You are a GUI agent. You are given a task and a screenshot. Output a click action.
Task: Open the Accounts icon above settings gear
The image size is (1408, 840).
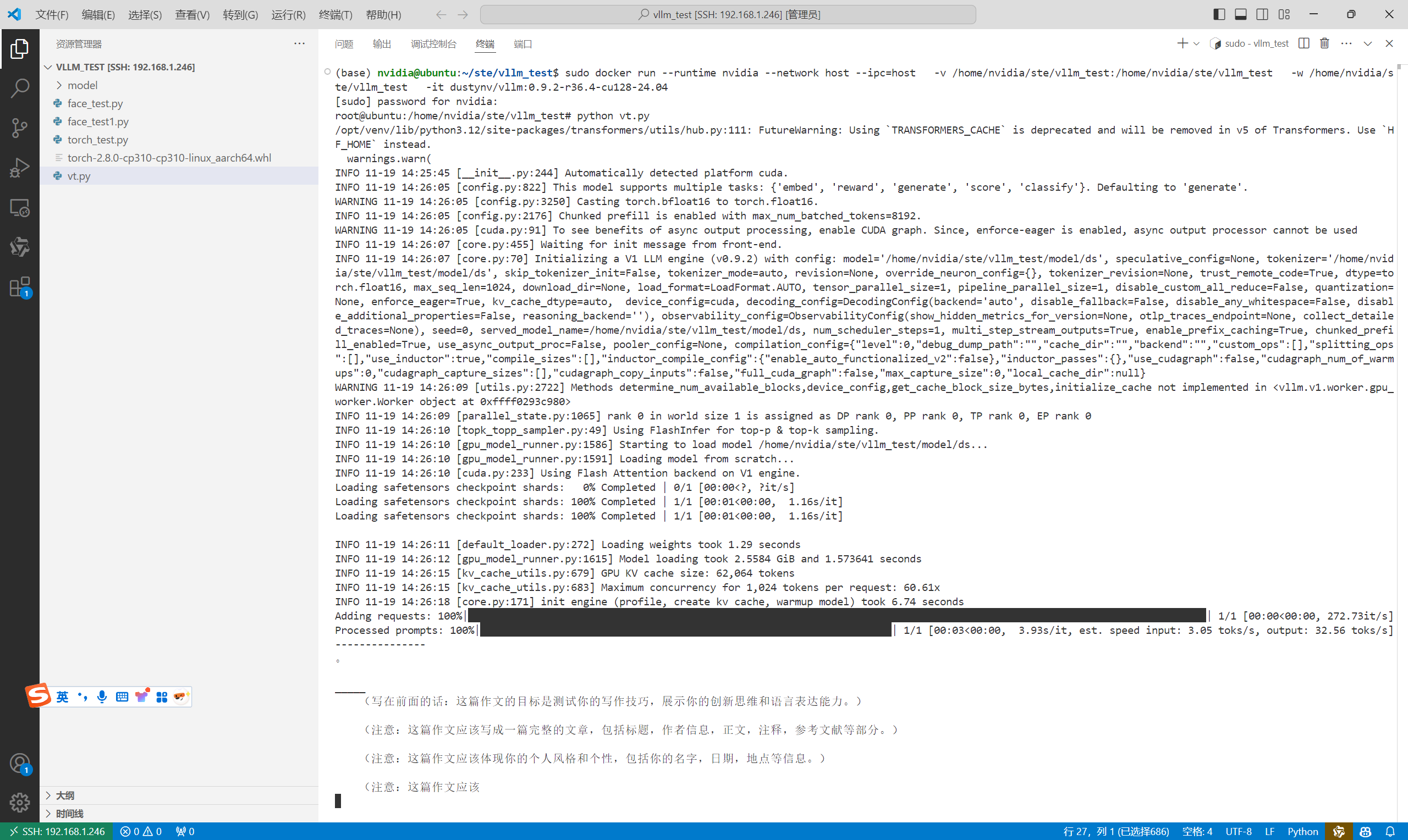tap(20, 763)
